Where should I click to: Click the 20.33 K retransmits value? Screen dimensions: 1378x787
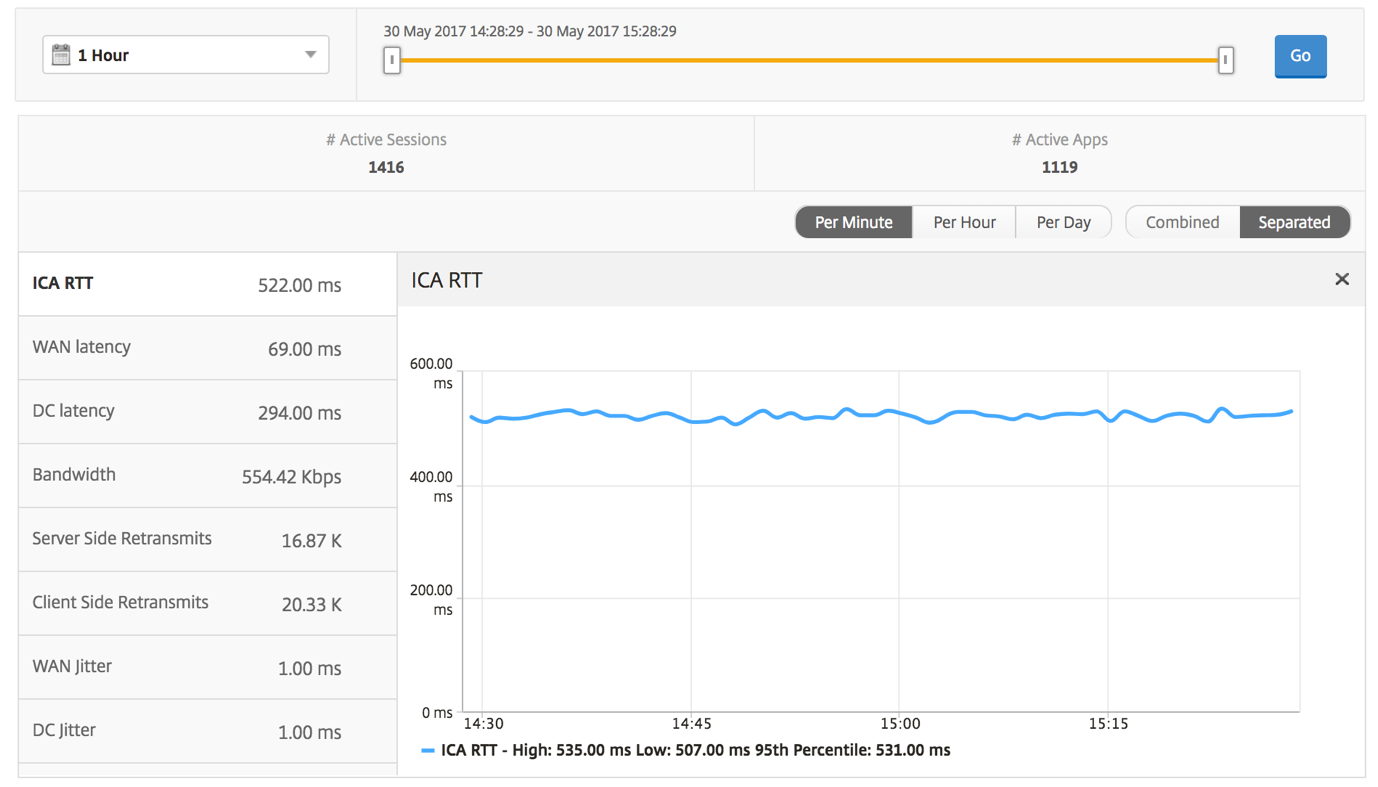coord(311,605)
